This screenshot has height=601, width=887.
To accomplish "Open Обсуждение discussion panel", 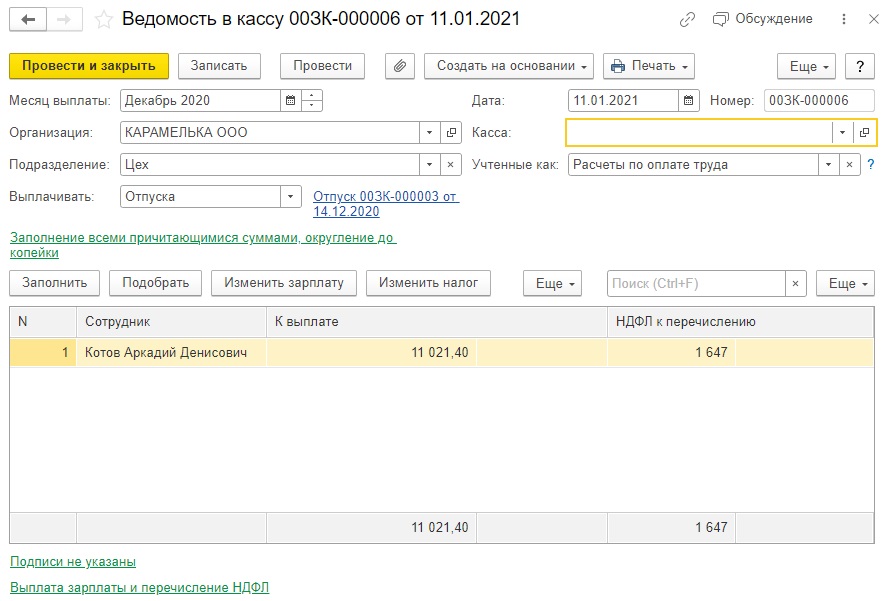I will click(763, 19).
